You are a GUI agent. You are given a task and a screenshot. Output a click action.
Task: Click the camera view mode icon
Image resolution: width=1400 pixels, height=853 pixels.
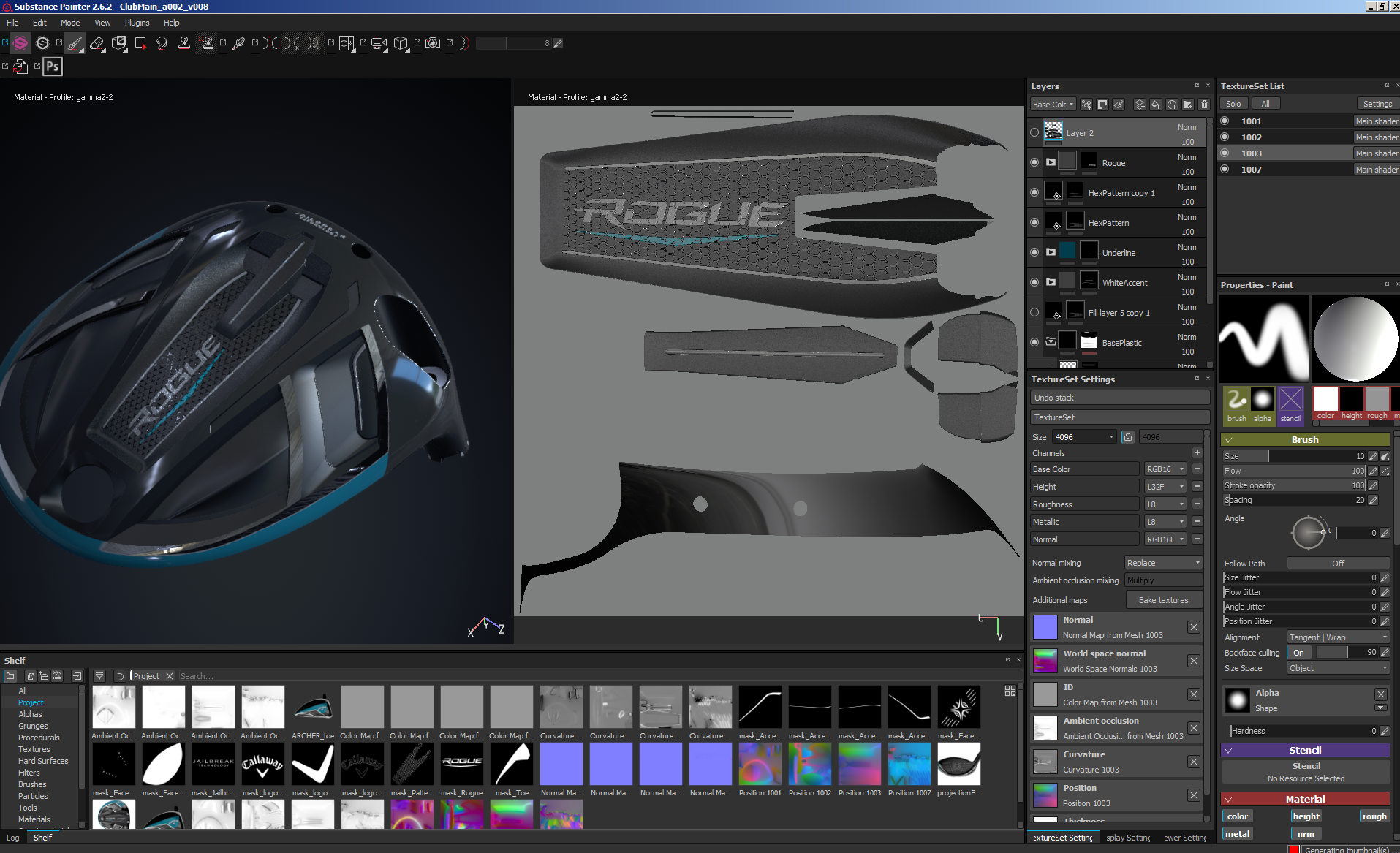379,43
